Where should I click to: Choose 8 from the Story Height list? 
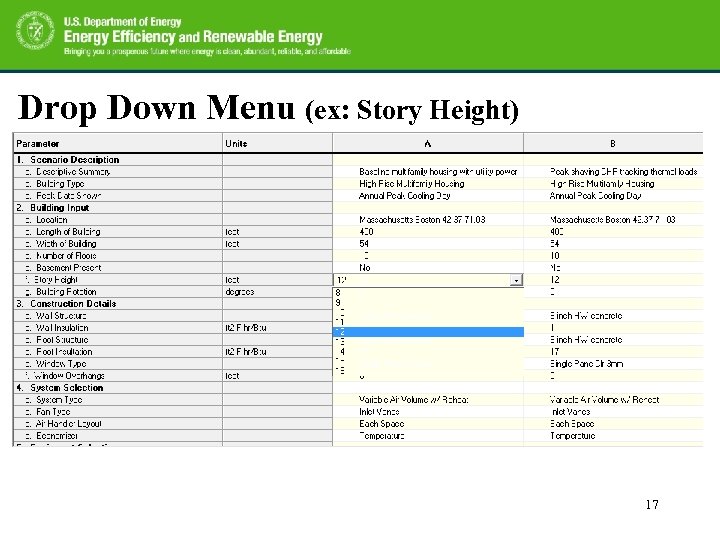428,292
